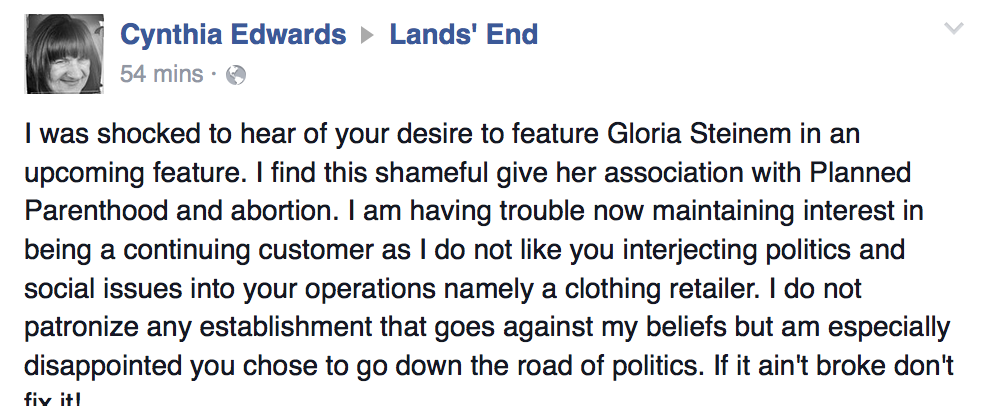
Task: Click the globe public-audience icon
Action: click(236, 75)
